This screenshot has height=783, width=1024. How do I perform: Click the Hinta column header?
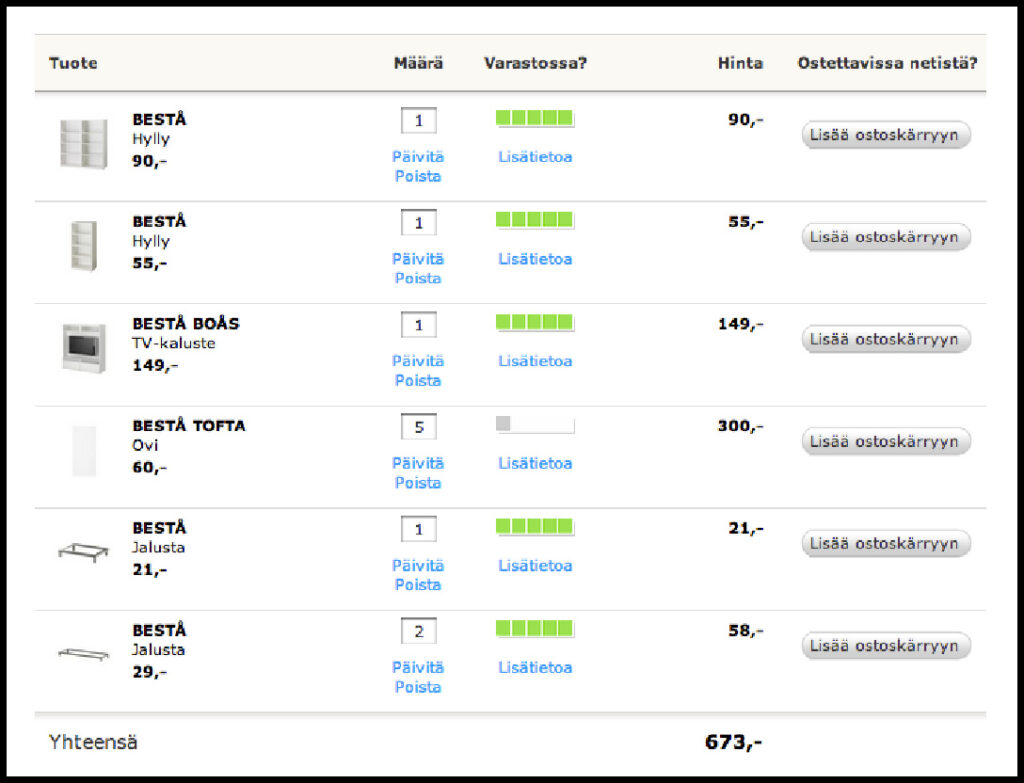[741, 63]
